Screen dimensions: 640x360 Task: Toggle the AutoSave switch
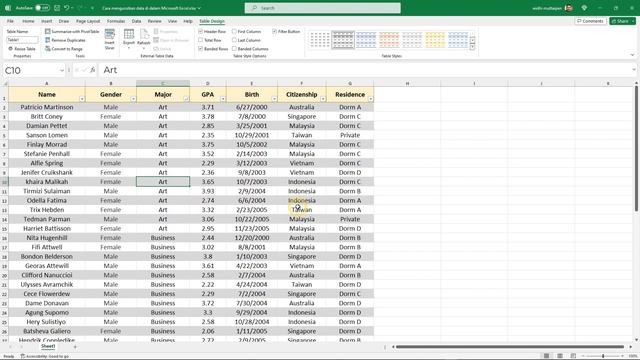coord(42,8)
